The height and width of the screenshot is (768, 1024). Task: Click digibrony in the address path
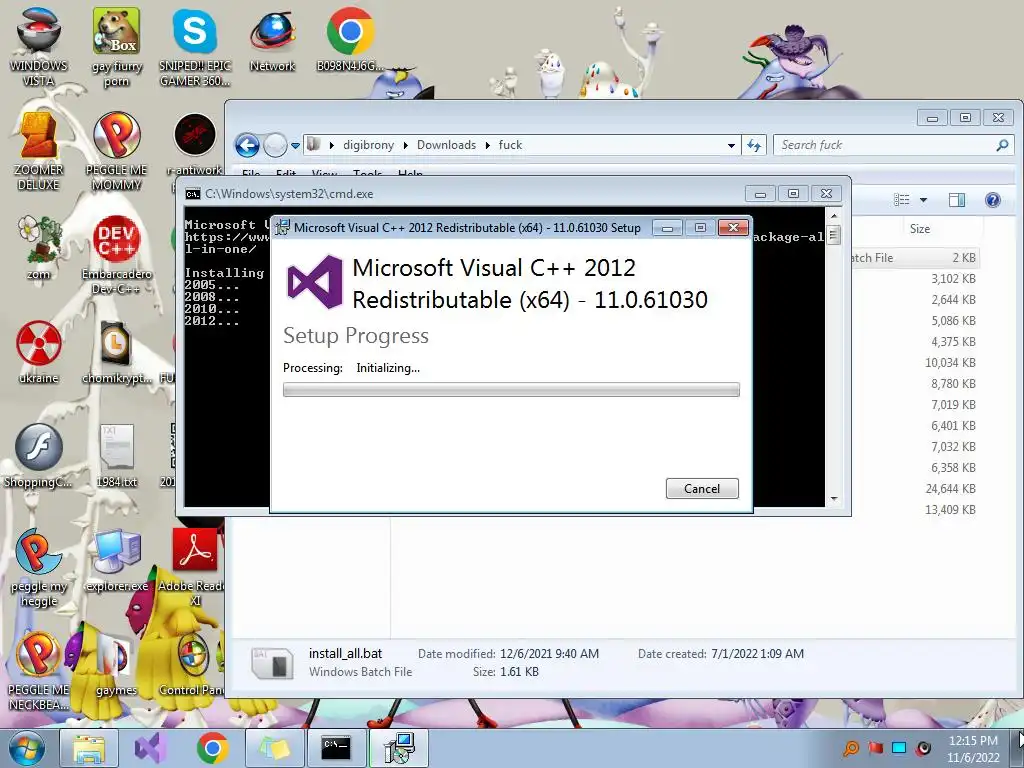point(368,145)
